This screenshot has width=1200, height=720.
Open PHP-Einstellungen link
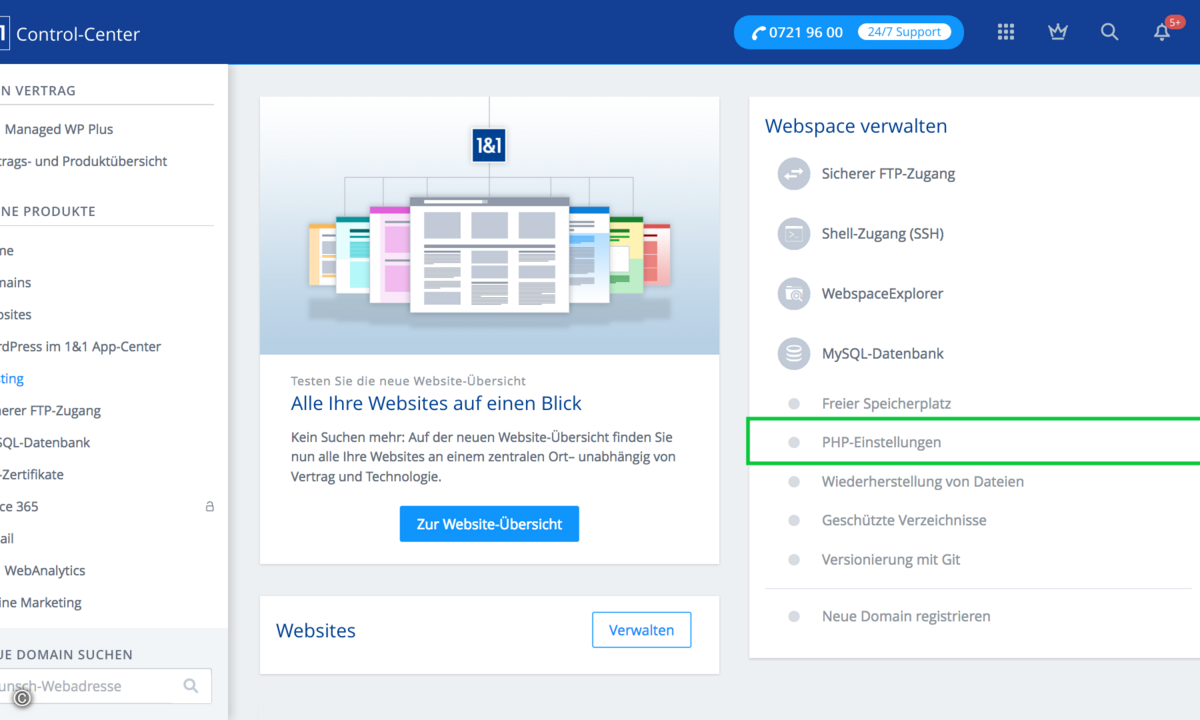click(881, 442)
